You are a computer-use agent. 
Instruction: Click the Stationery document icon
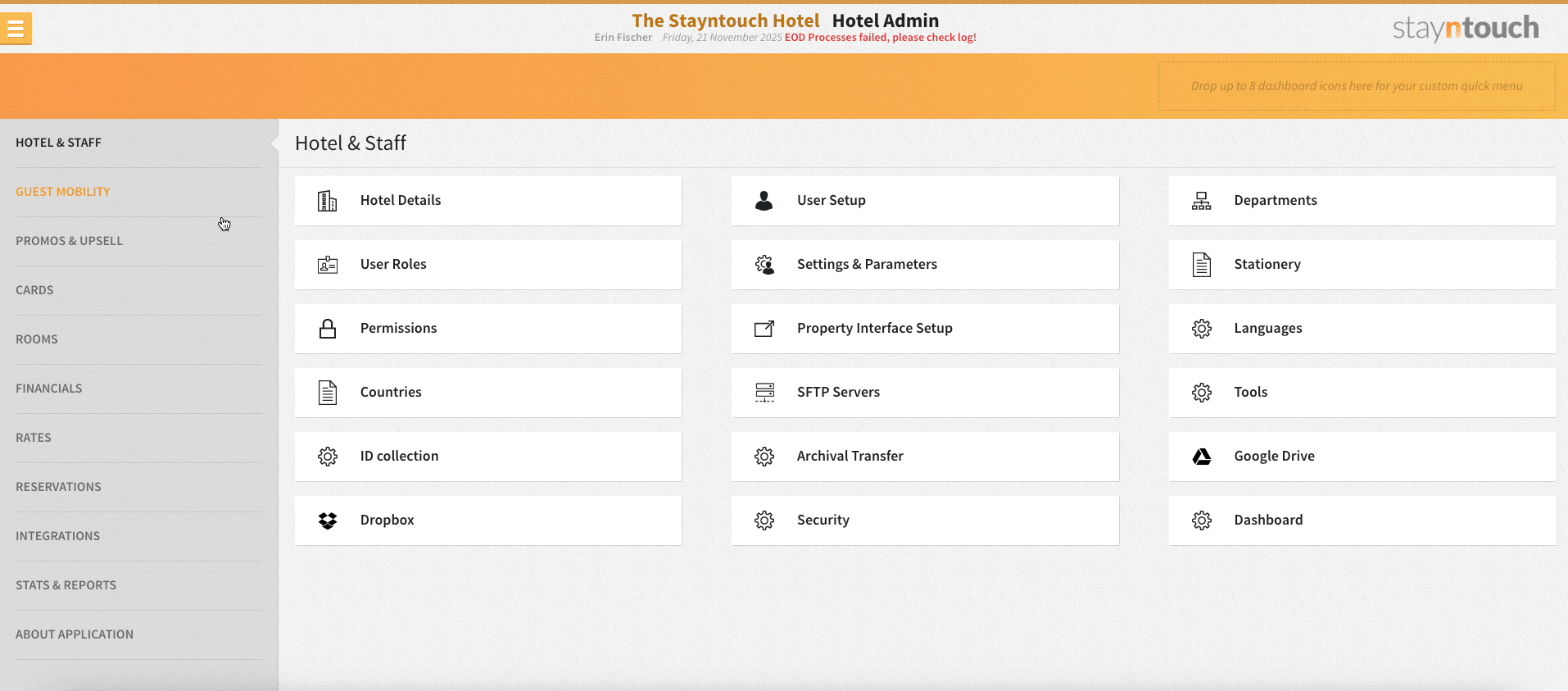point(1202,265)
